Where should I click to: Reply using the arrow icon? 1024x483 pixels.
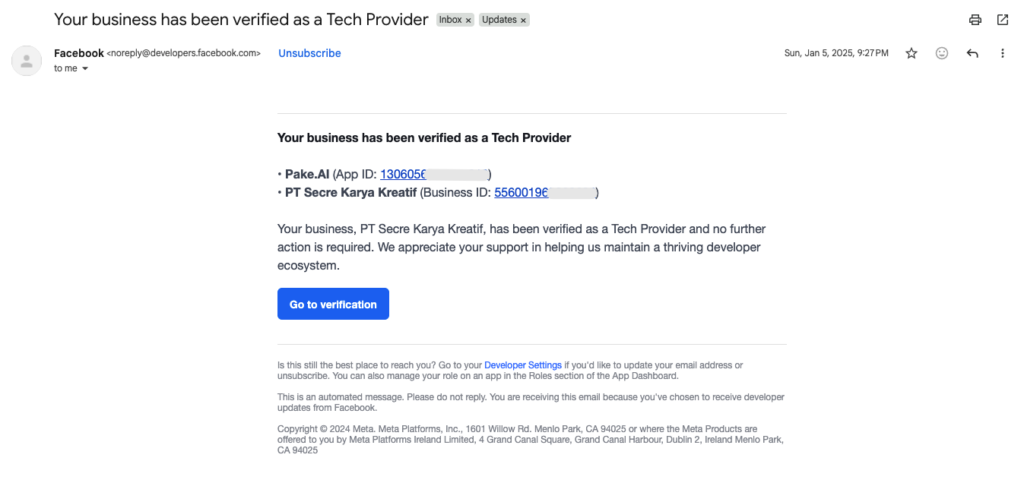tap(972, 54)
